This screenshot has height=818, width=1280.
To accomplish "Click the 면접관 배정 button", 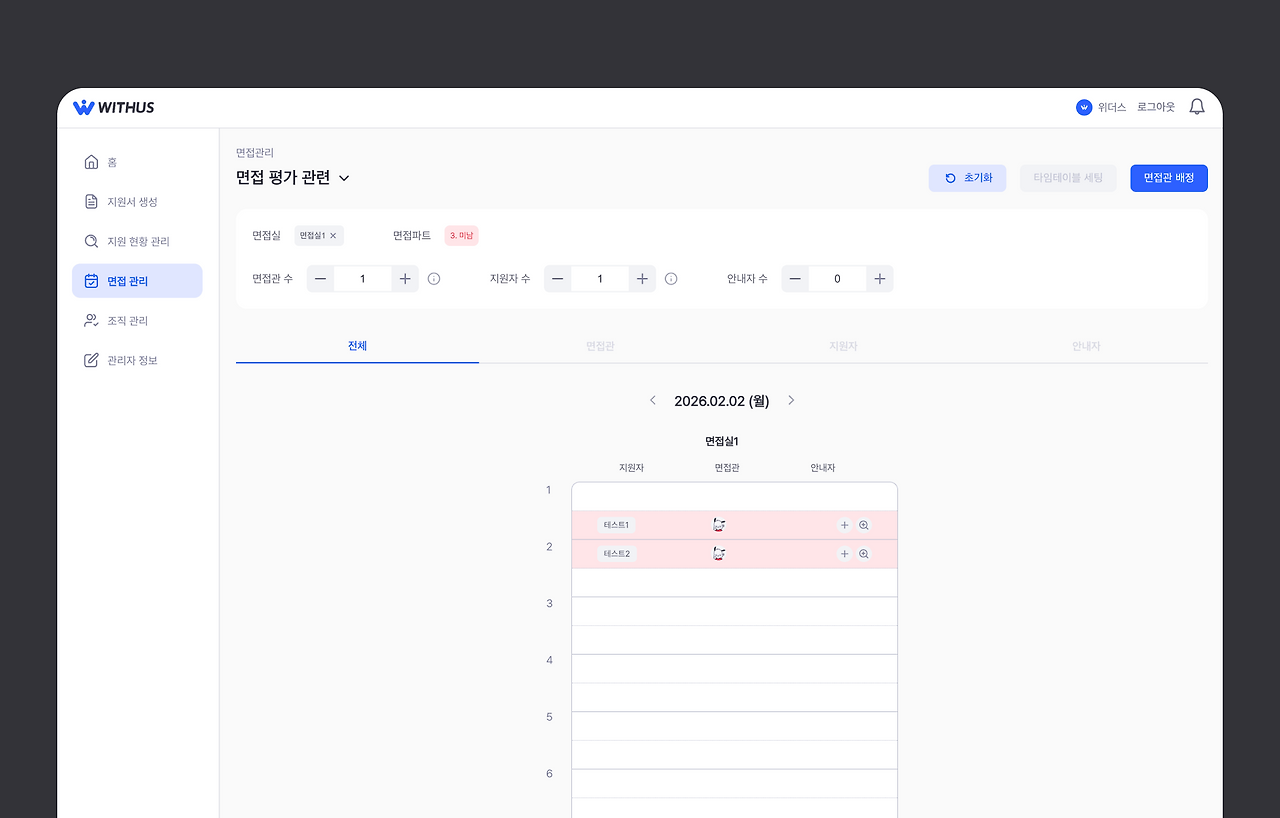I will (1169, 178).
